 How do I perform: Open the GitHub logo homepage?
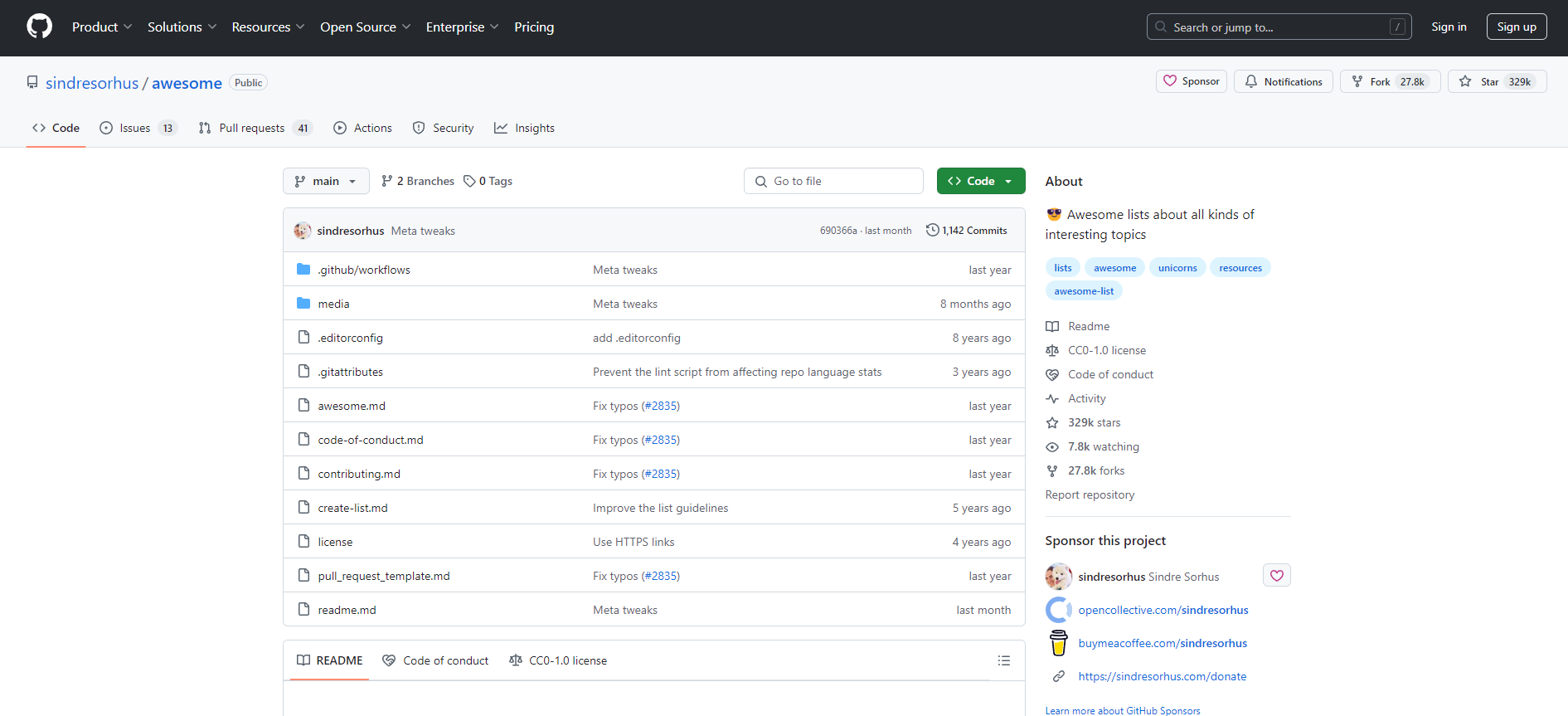click(x=39, y=27)
